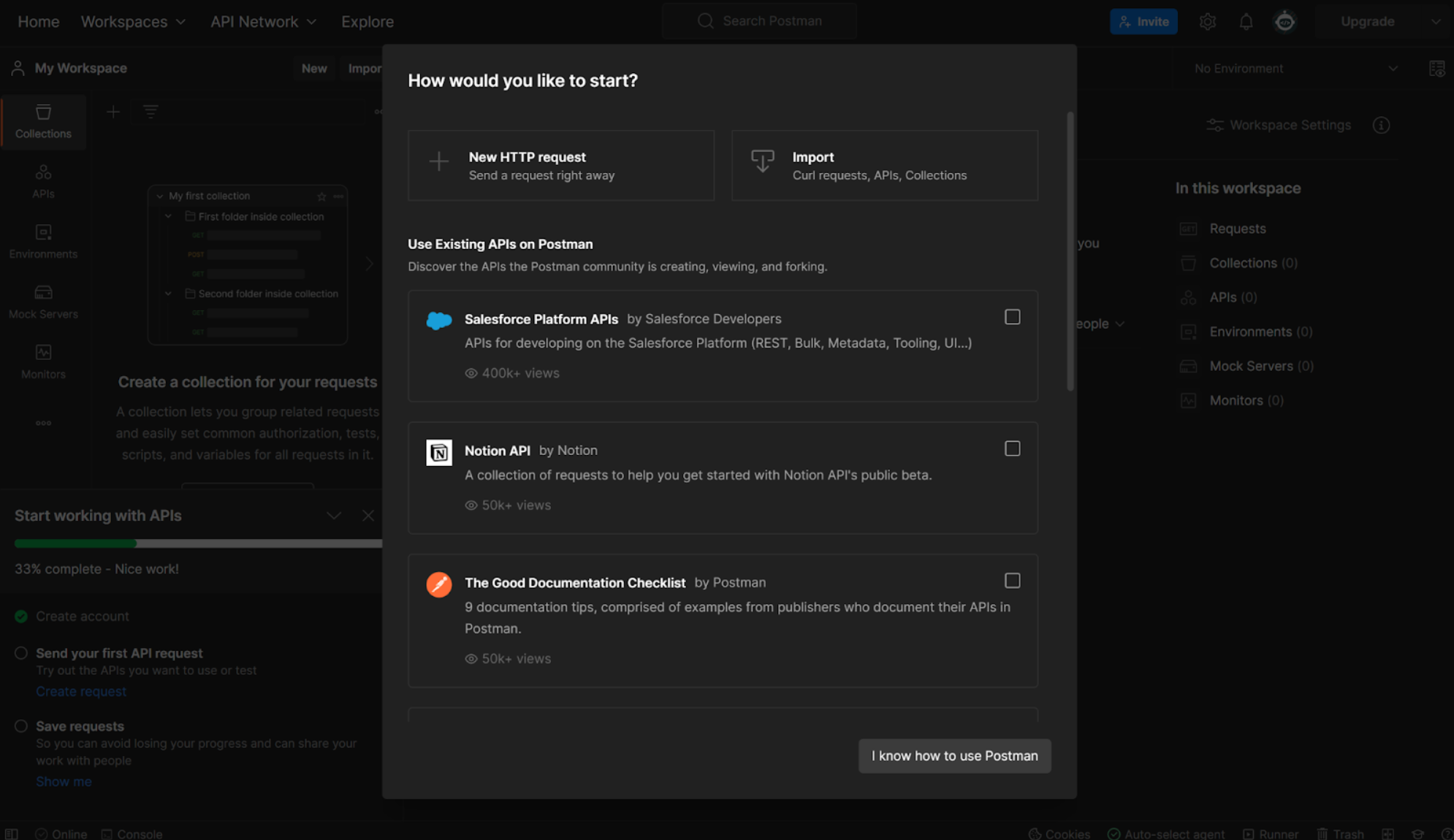
Task: Select APIs (0) in the workspace list
Action: coord(1233,297)
